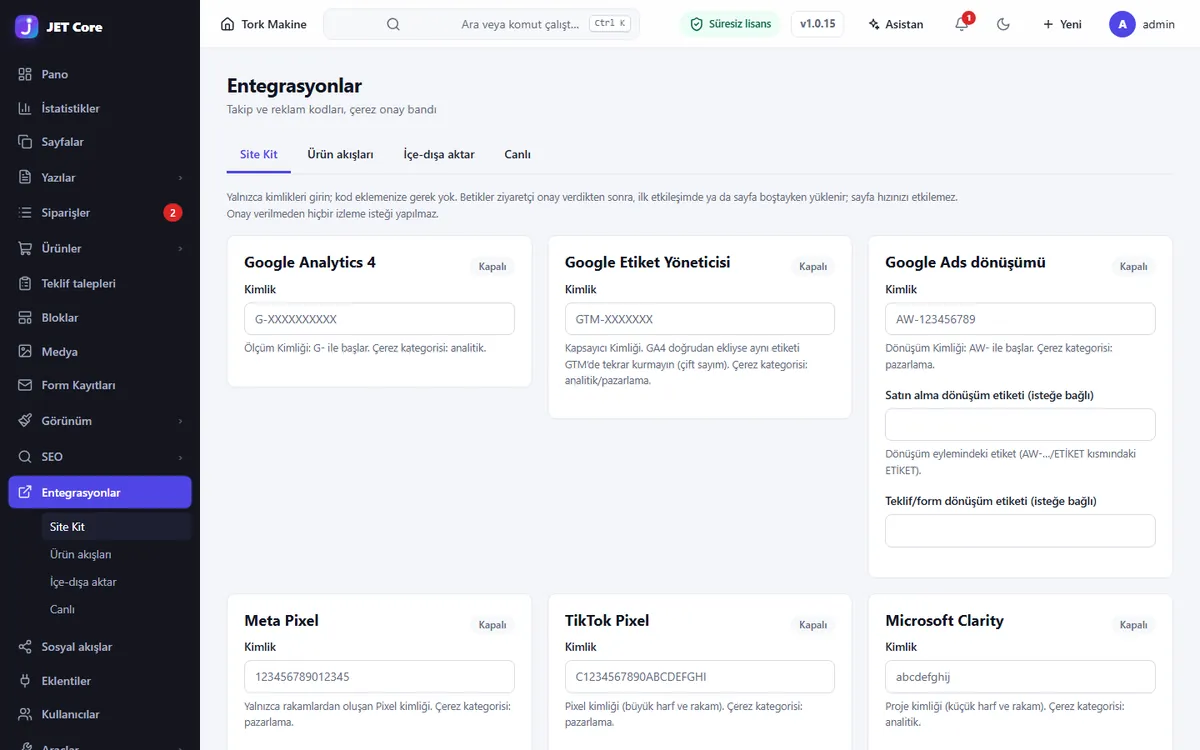Viewport: 1200px width, 750px height.
Task: Click the Google Ads Kimlik AW field
Action: pyautogui.click(x=1020, y=319)
